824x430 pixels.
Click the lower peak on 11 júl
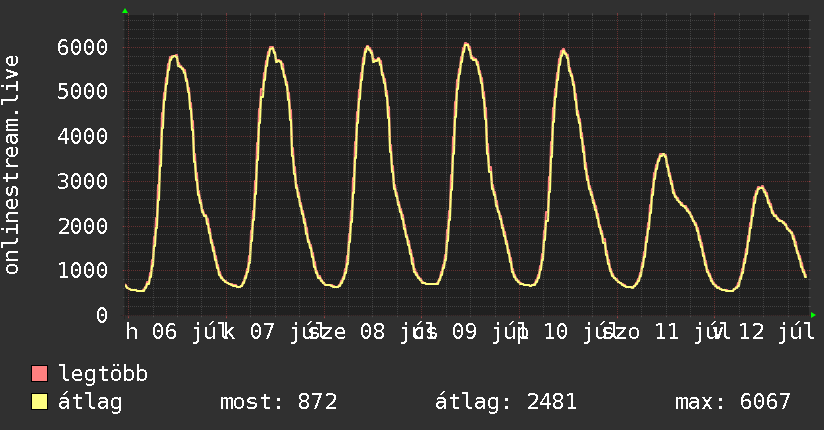point(662,154)
